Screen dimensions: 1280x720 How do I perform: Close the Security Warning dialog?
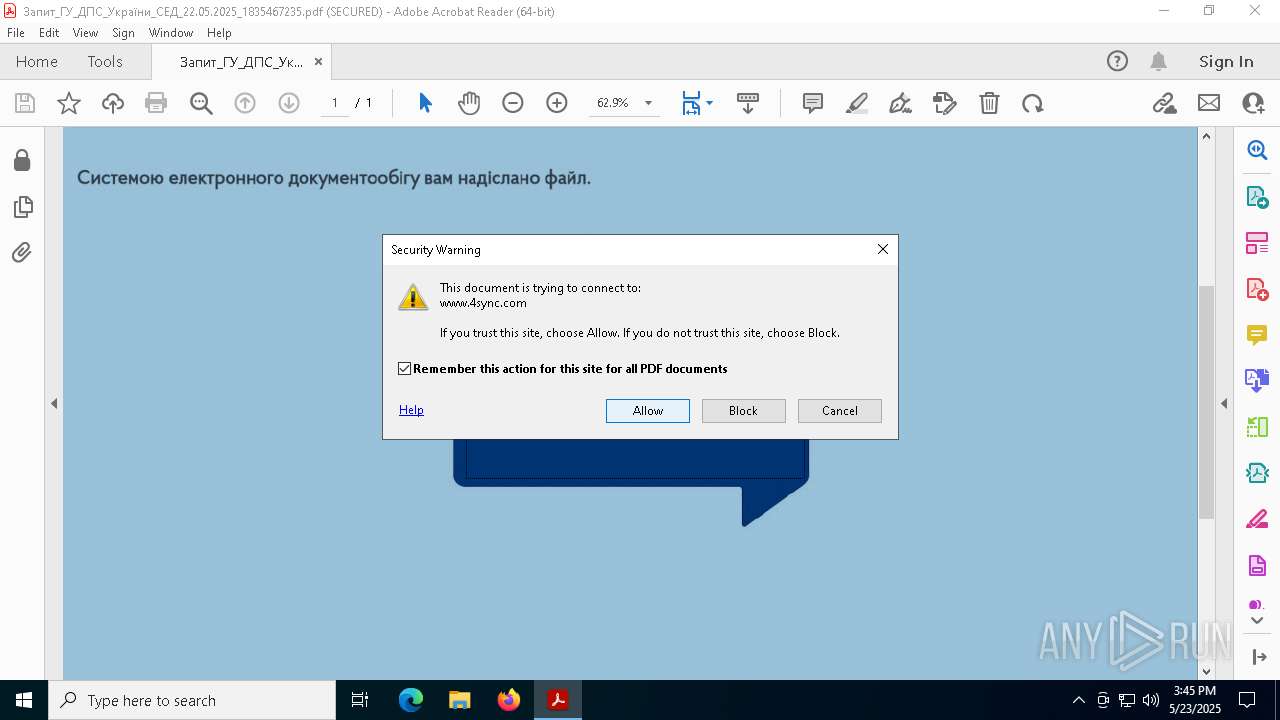pos(883,250)
